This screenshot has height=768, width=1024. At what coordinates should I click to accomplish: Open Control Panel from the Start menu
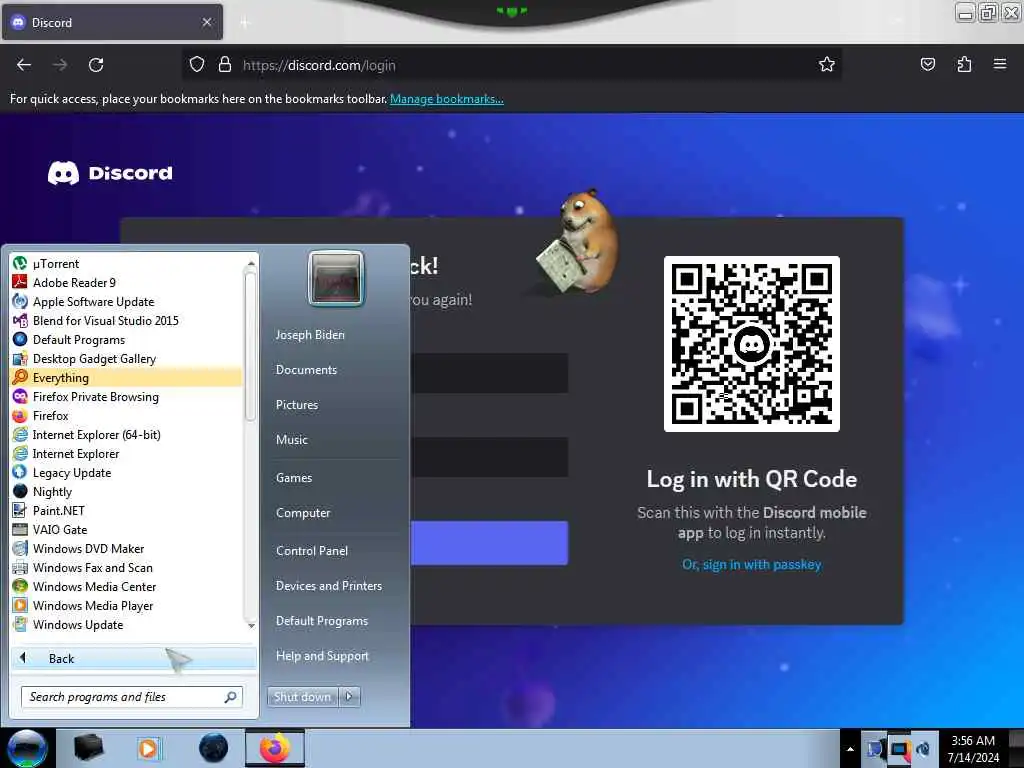click(312, 551)
